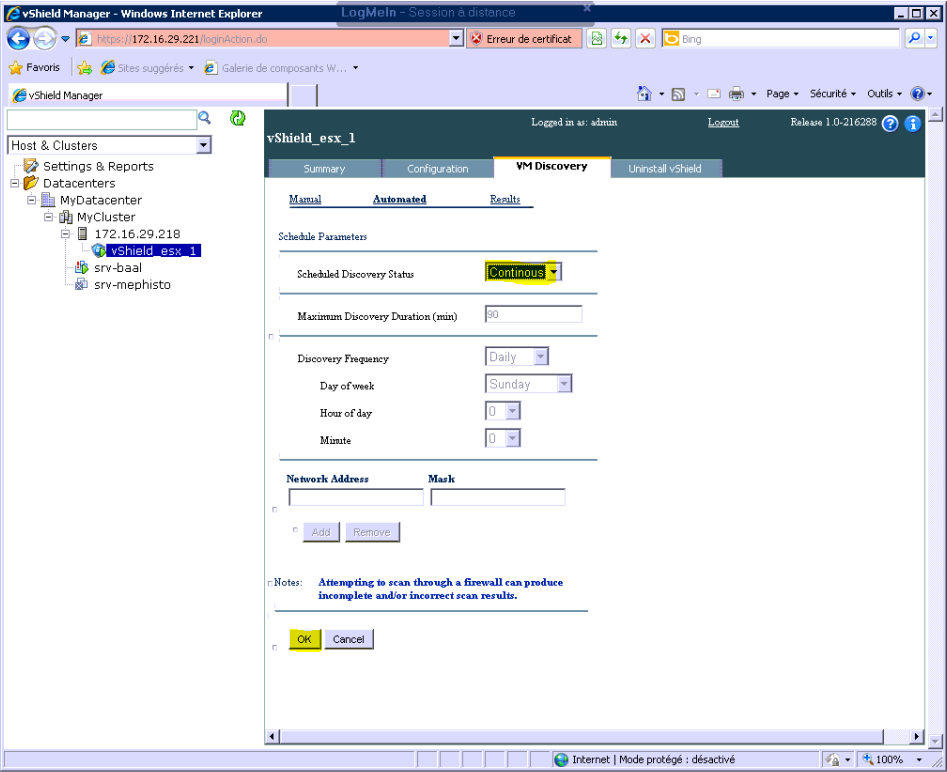Click the green refresh icon in sidebar

pos(237,119)
